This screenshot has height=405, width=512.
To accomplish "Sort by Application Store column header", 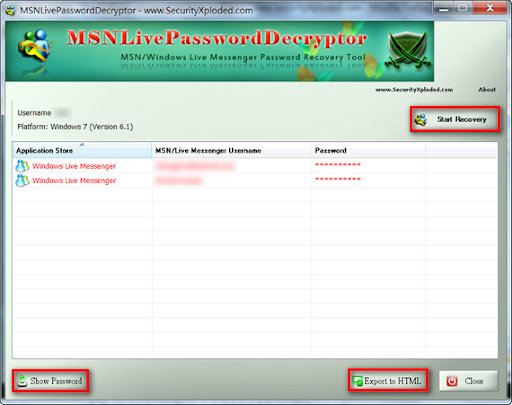I will pyautogui.click(x=82, y=150).
